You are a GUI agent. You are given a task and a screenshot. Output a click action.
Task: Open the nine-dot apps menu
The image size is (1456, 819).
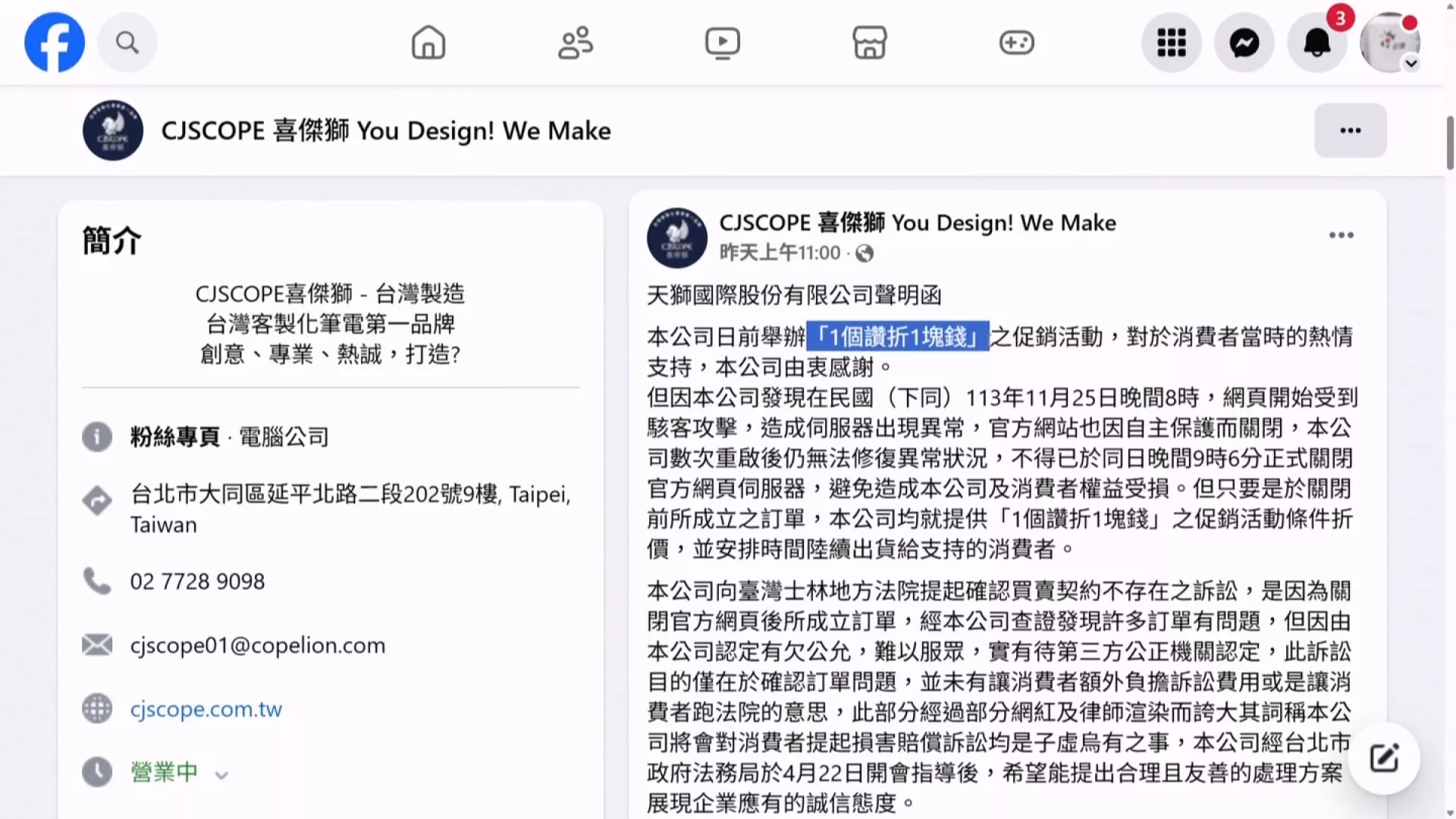1172,42
